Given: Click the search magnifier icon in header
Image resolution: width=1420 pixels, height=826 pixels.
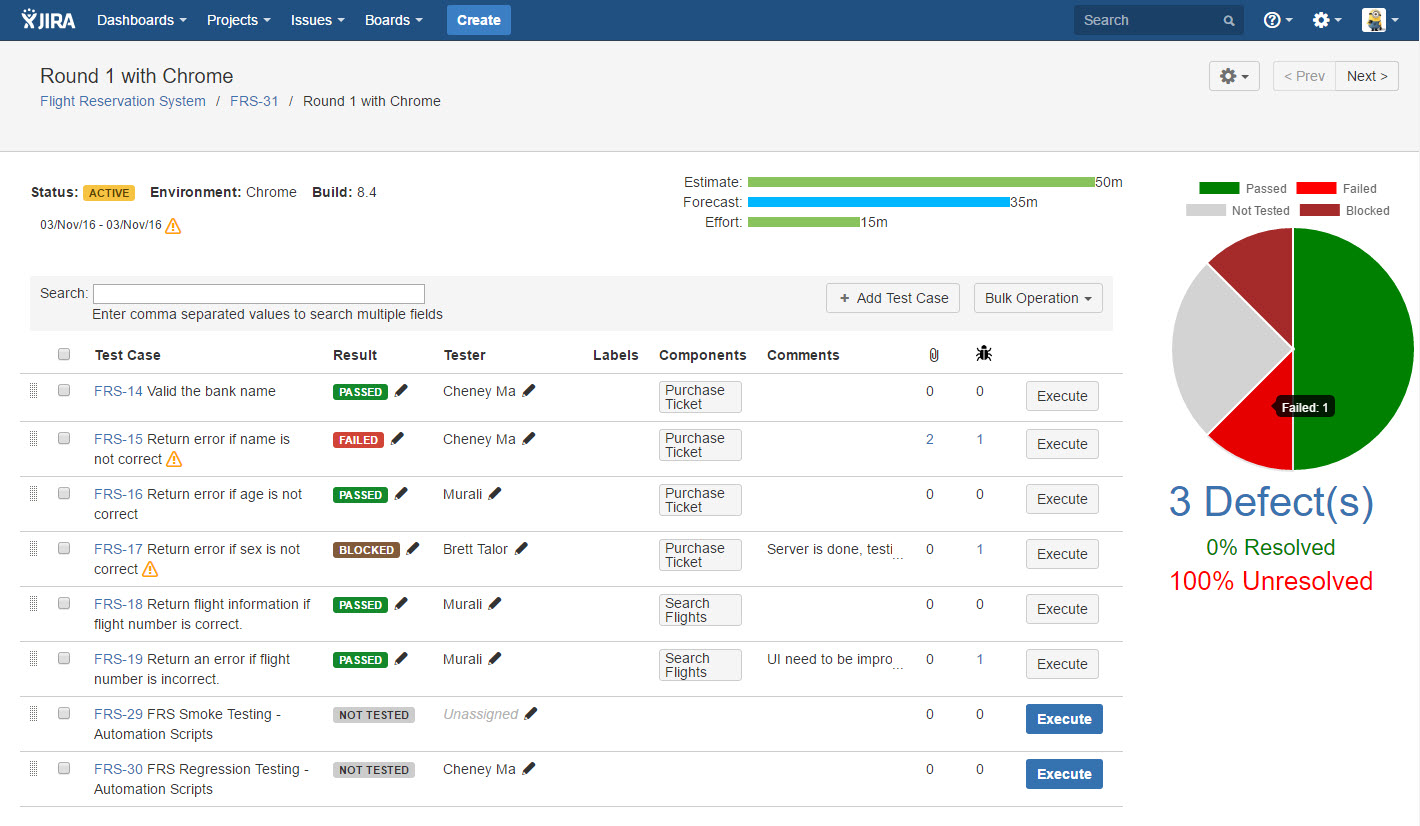Looking at the screenshot, I should 1229,20.
